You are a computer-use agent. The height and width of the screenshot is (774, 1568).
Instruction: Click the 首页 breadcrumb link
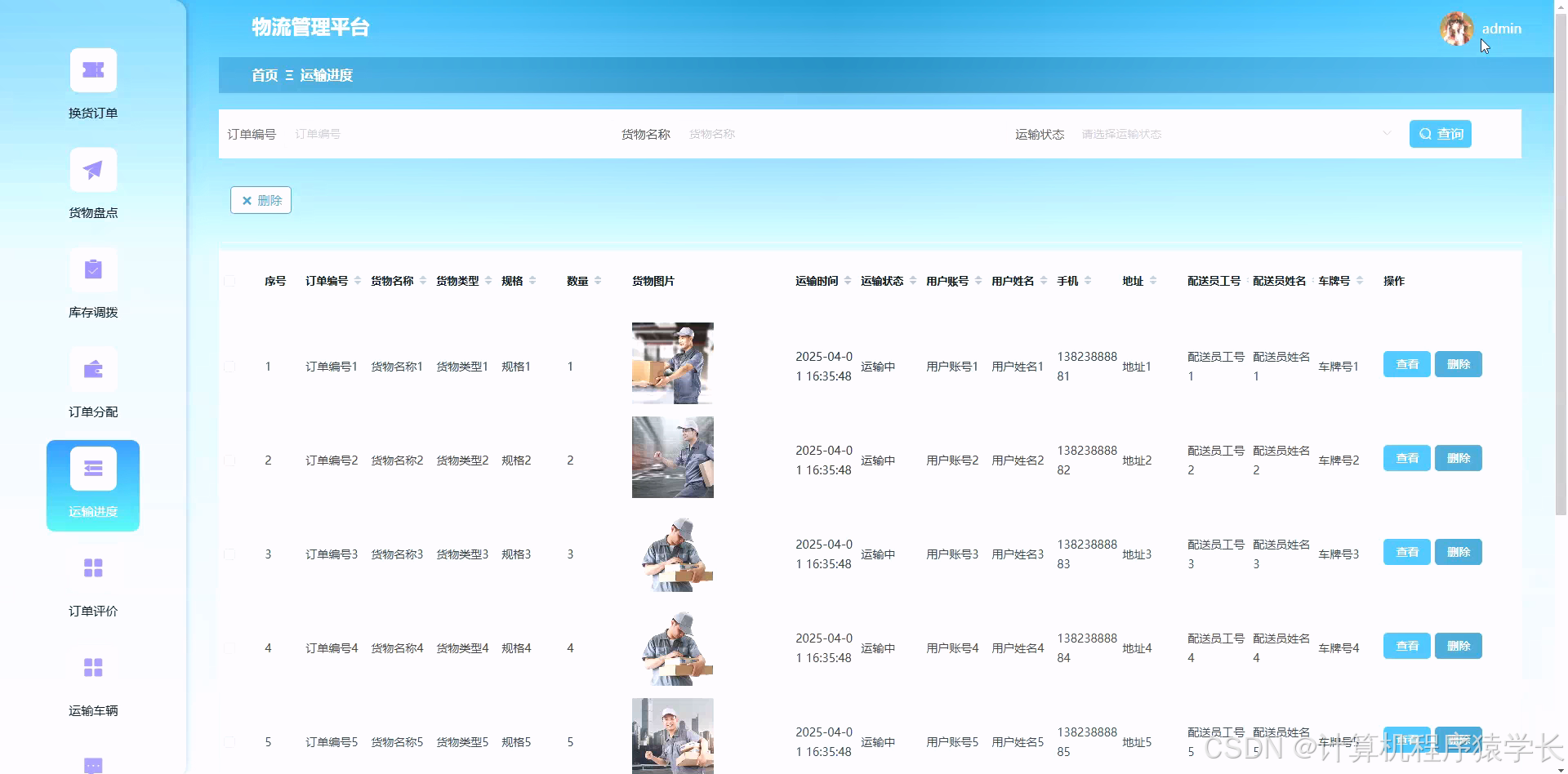(x=265, y=75)
